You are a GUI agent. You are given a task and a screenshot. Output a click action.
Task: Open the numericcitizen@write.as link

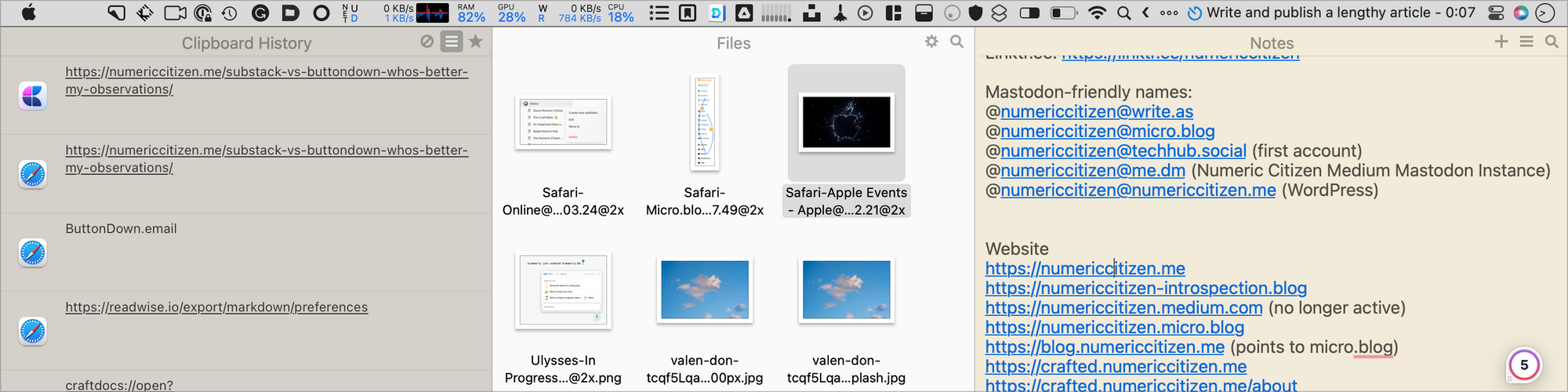click(1097, 112)
